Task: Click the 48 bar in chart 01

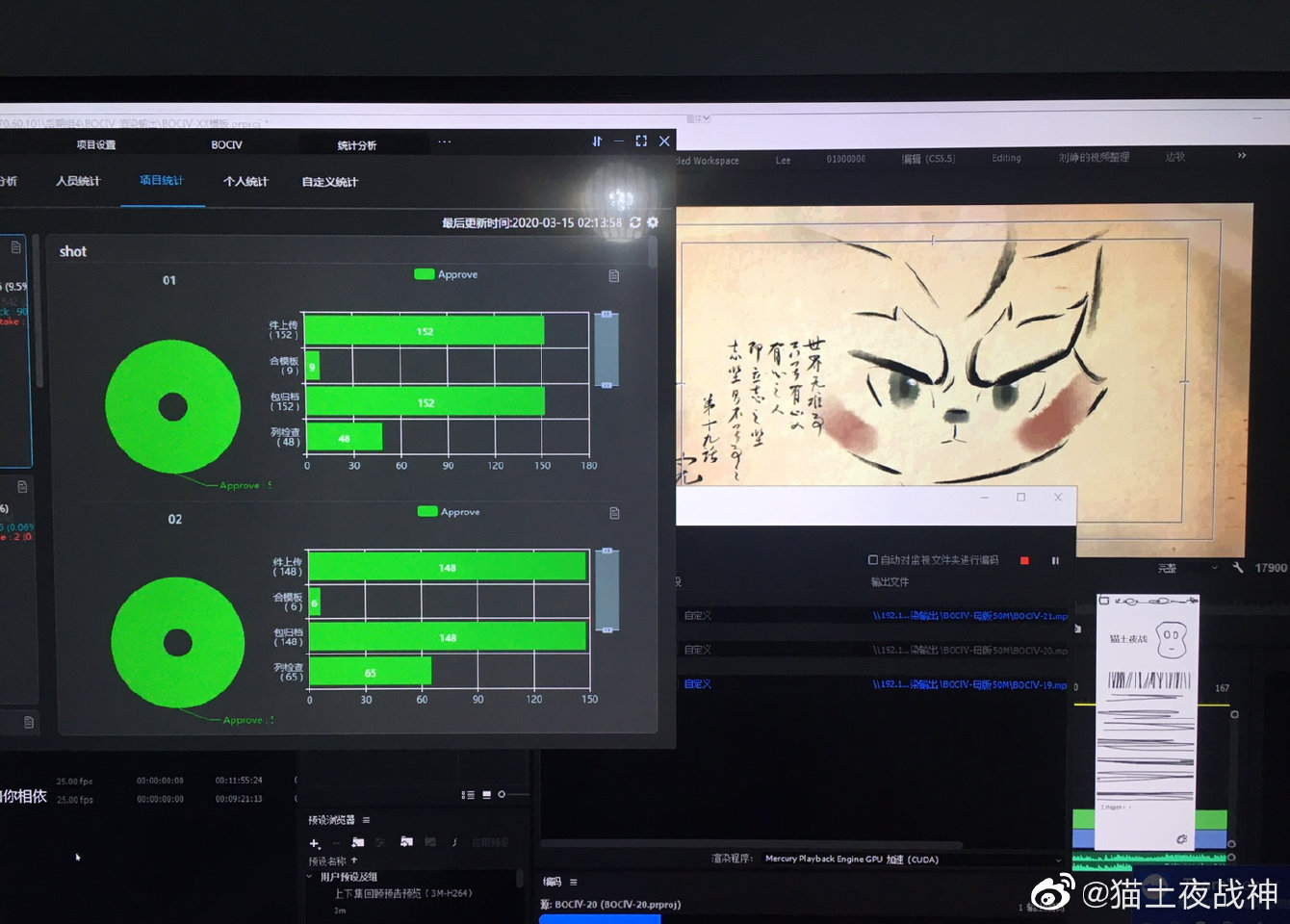Action: pyautogui.click(x=344, y=438)
